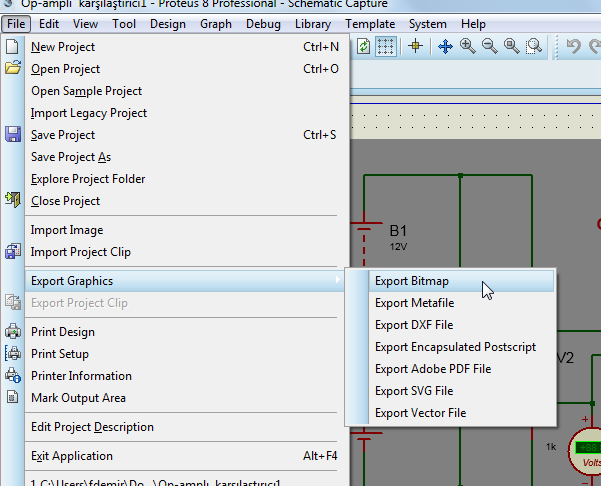Select Export SVG File
Viewport: 601px width, 486px height.
click(x=461, y=391)
